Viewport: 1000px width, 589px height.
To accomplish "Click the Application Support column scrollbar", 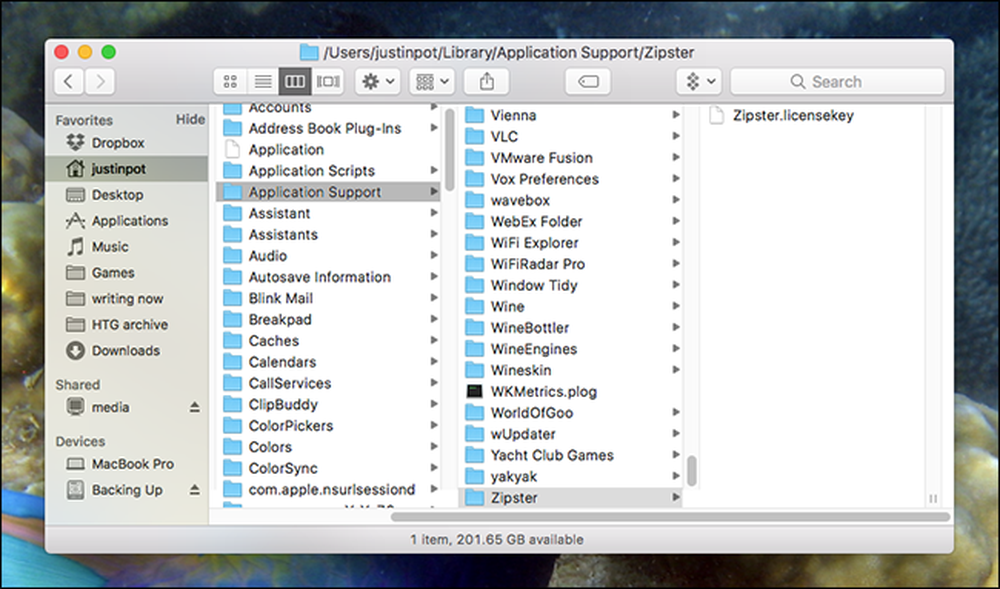I will click(x=692, y=470).
